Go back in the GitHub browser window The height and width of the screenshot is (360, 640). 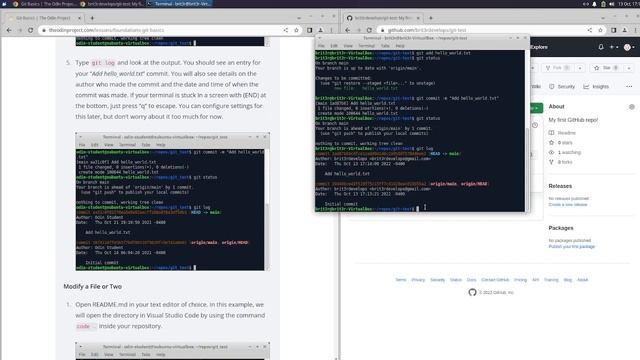(x=348, y=30)
